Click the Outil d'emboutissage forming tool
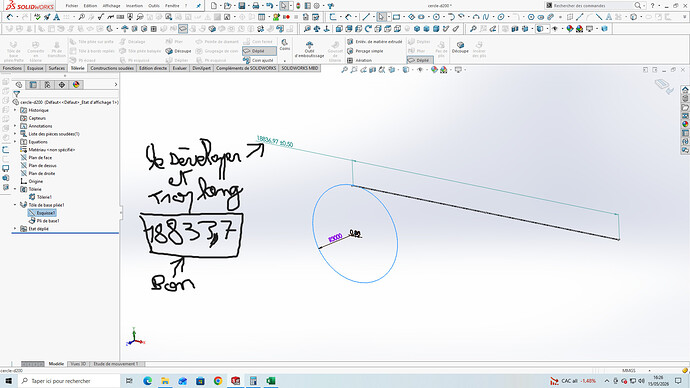This screenshot has width=690, height=388. click(x=309, y=50)
